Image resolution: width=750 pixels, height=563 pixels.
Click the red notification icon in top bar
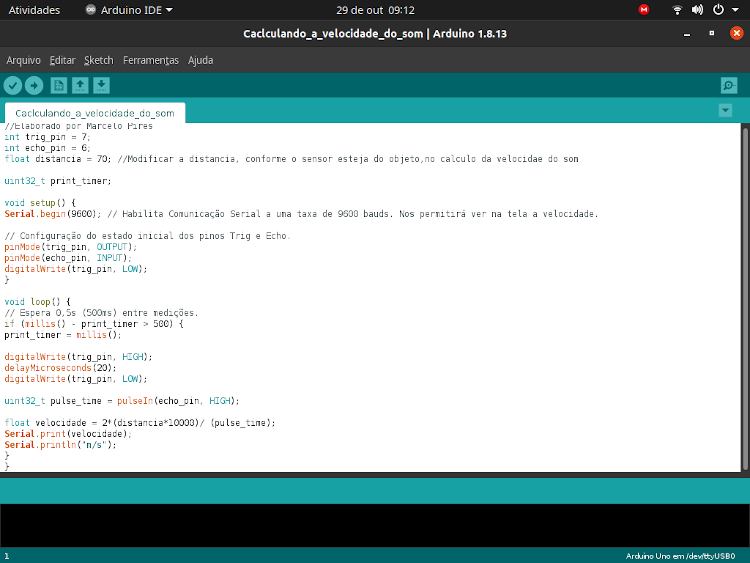(644, 10)
